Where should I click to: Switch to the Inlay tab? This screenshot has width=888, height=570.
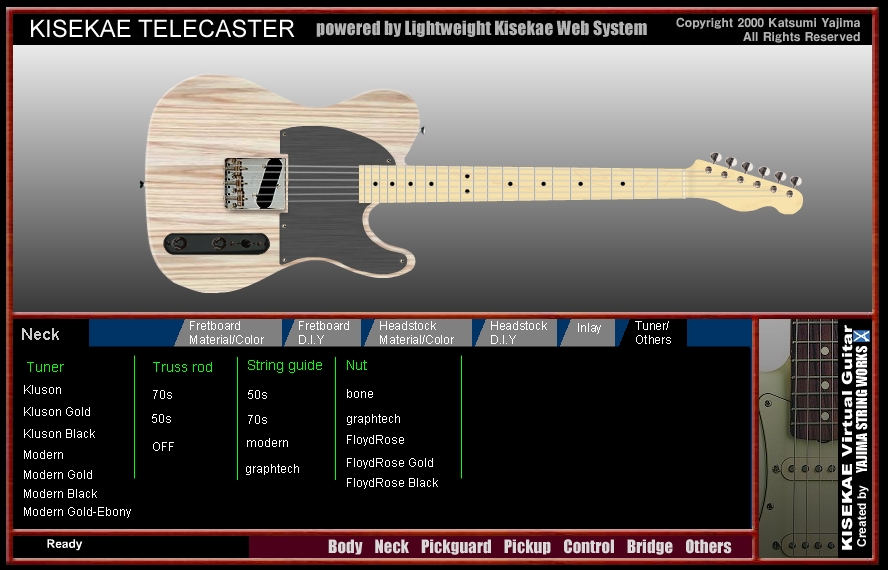click(589, 328)
